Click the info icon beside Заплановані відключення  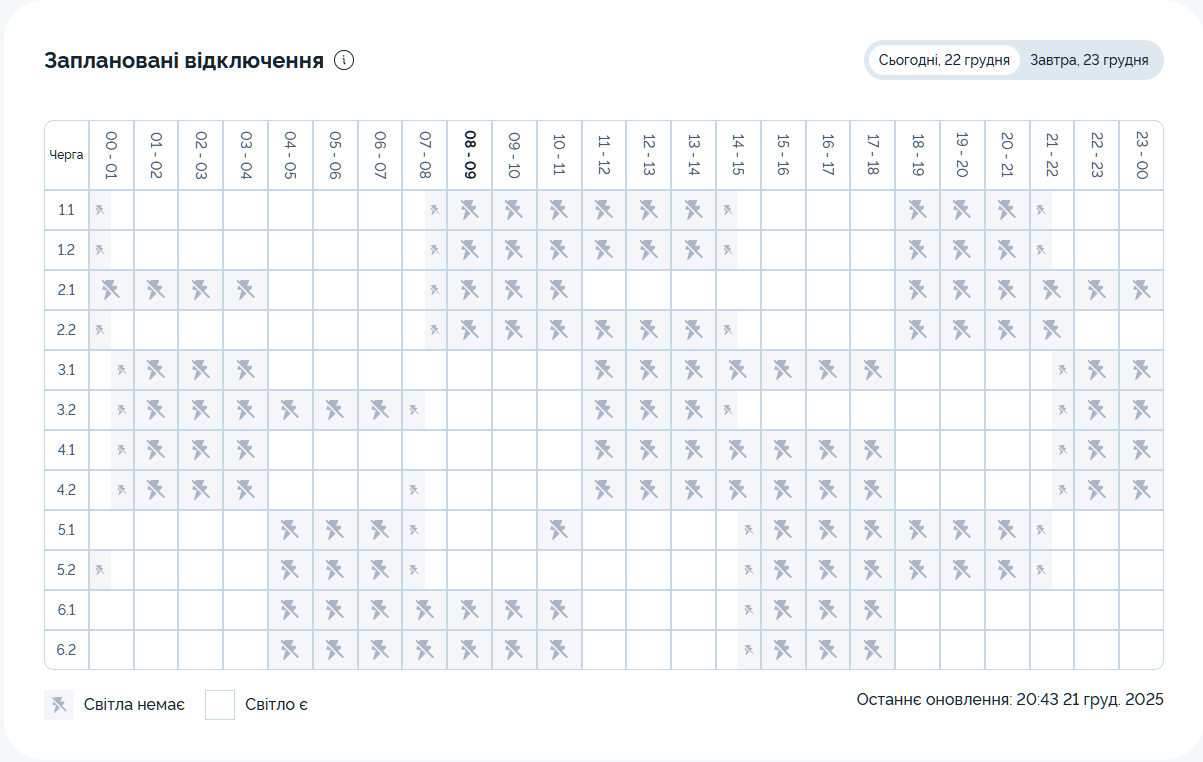pos(344,60)
